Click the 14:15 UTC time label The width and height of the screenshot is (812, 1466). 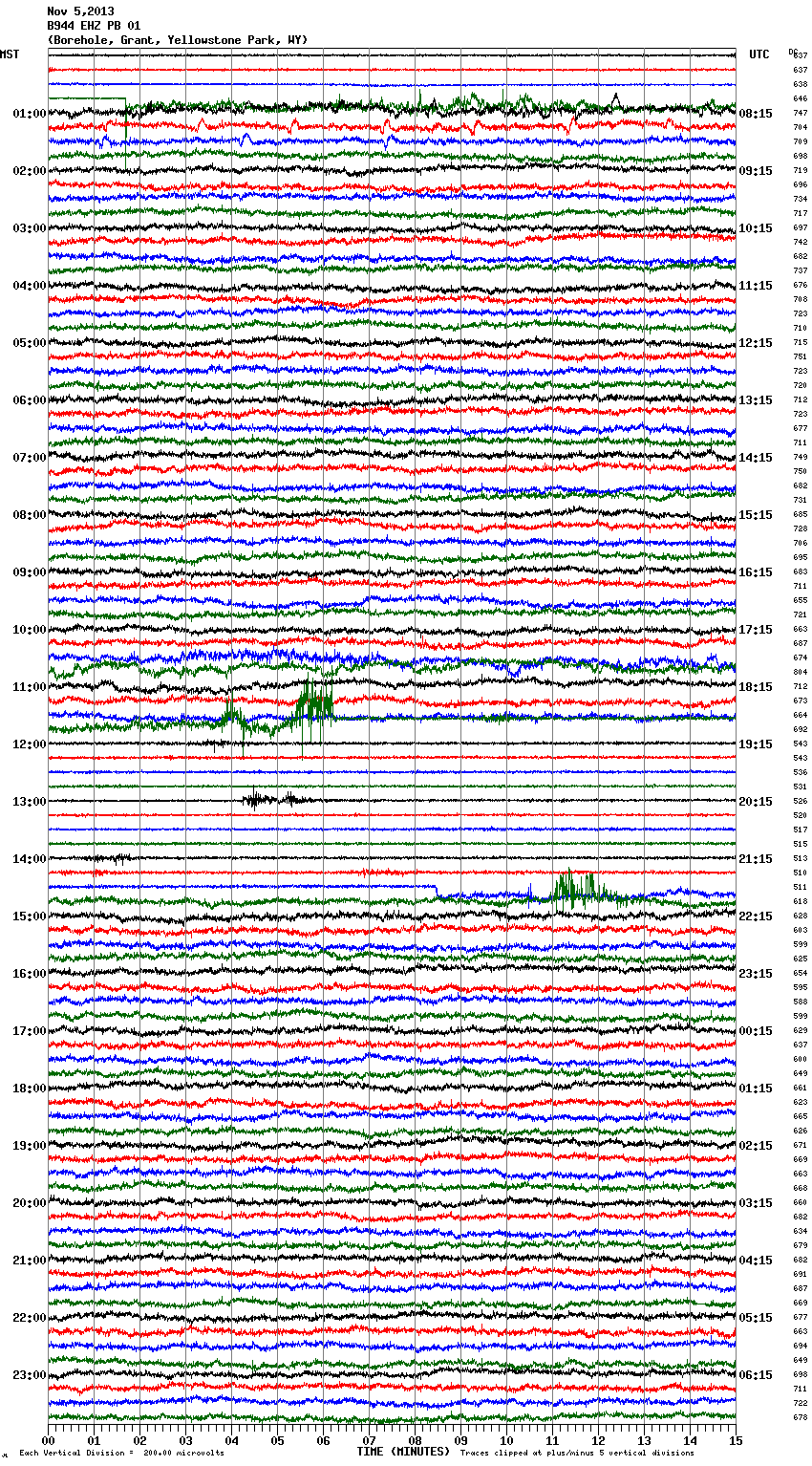click(756, 458)
